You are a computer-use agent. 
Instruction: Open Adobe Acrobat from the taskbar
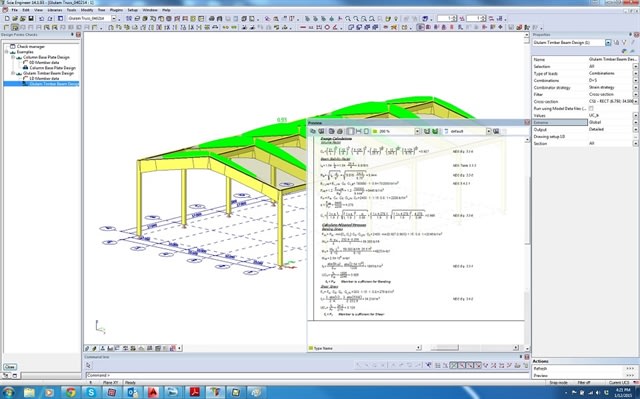[194, 392]
